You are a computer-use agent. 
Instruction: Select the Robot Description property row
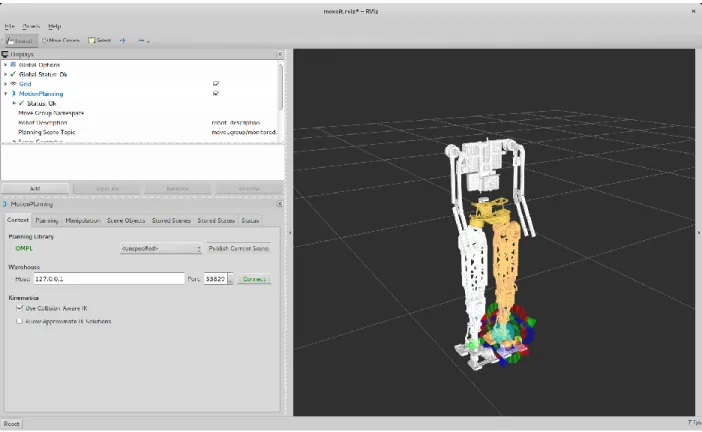point(139,123)
